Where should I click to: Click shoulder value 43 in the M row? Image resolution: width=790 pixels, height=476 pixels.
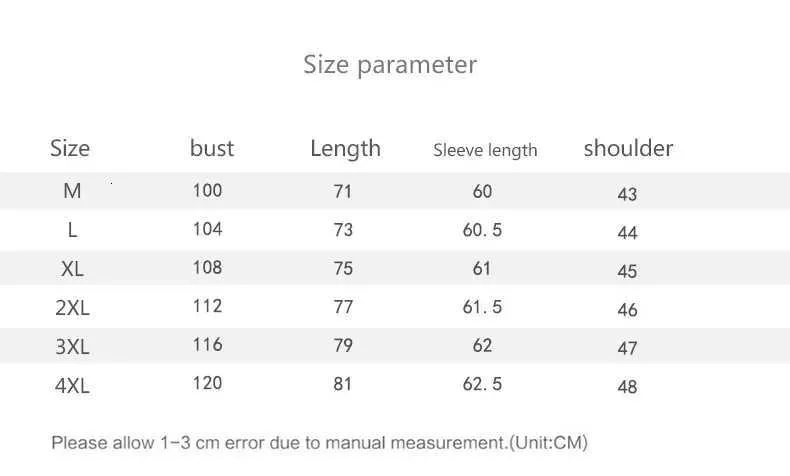click(627, 194)
